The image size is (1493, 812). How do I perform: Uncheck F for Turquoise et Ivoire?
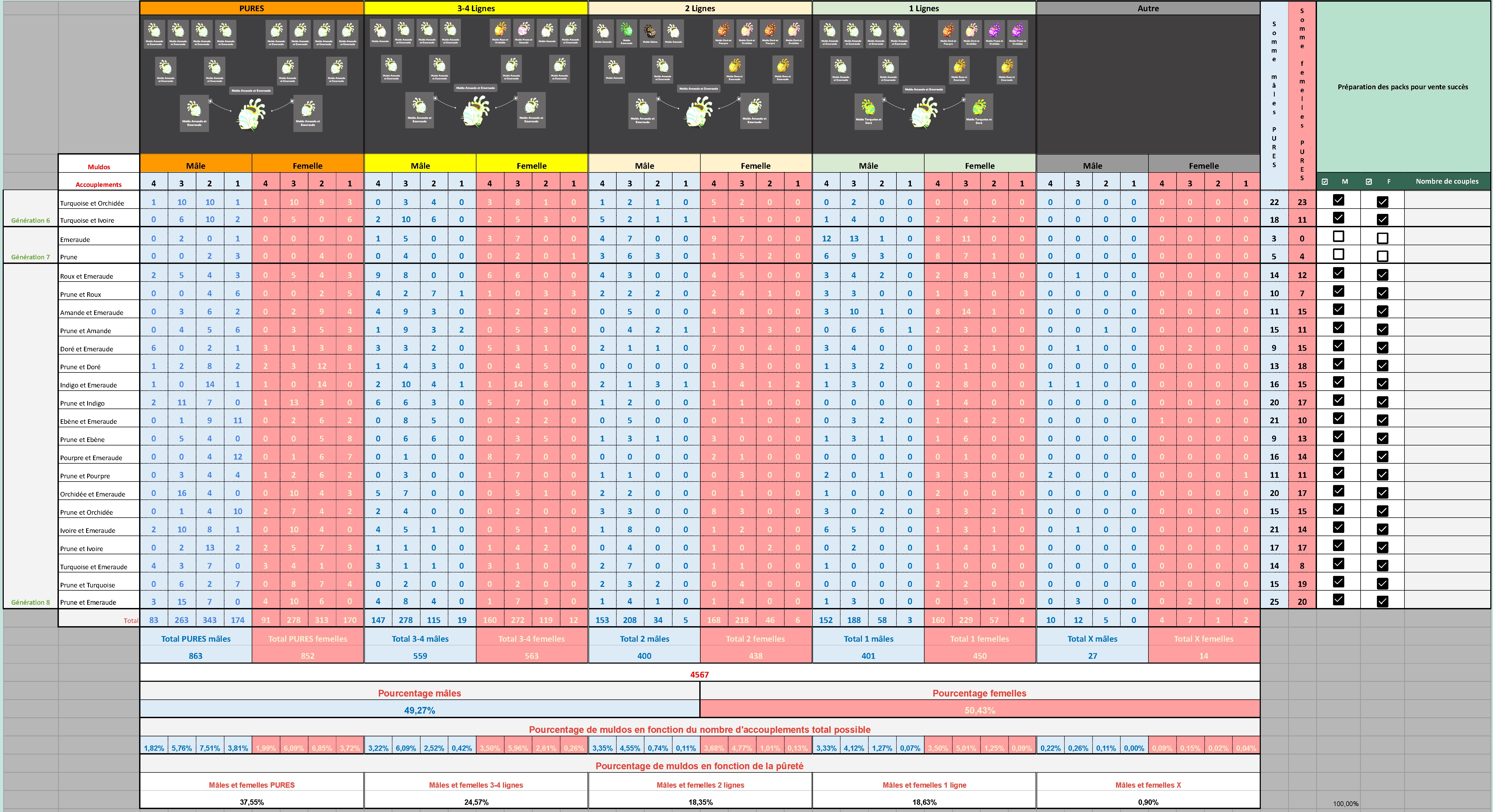(1382, 220)
